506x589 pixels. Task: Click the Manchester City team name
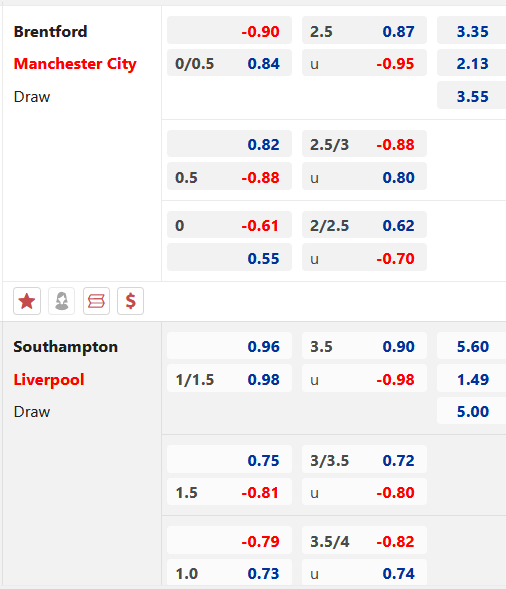75,64
